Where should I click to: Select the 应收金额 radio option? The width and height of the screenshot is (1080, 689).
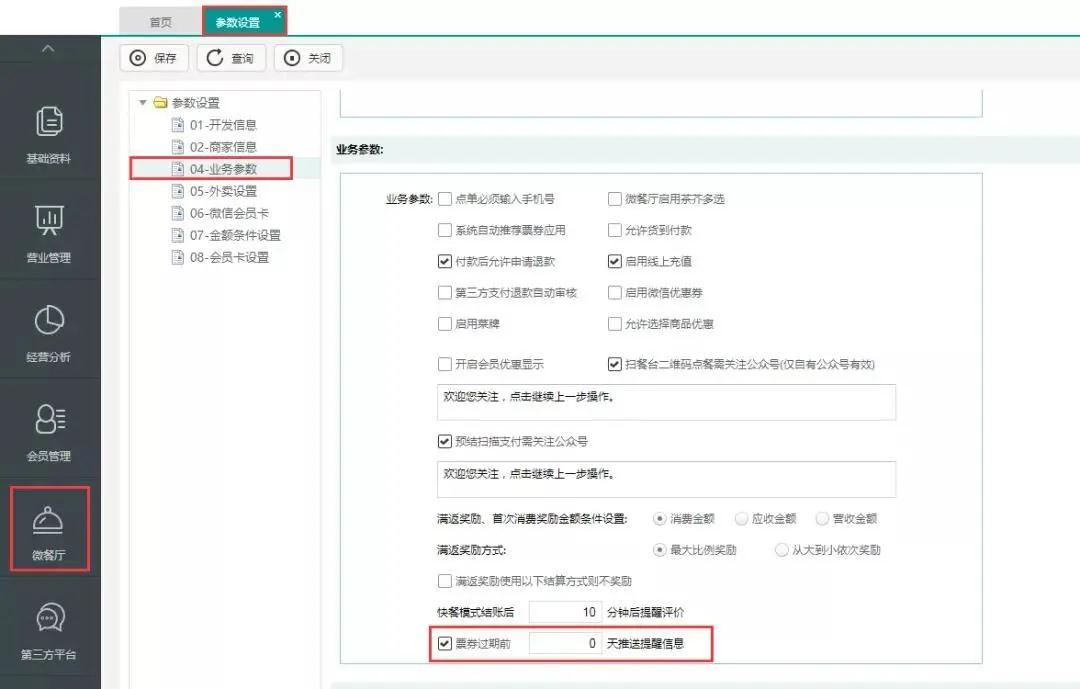pos(741,519)
